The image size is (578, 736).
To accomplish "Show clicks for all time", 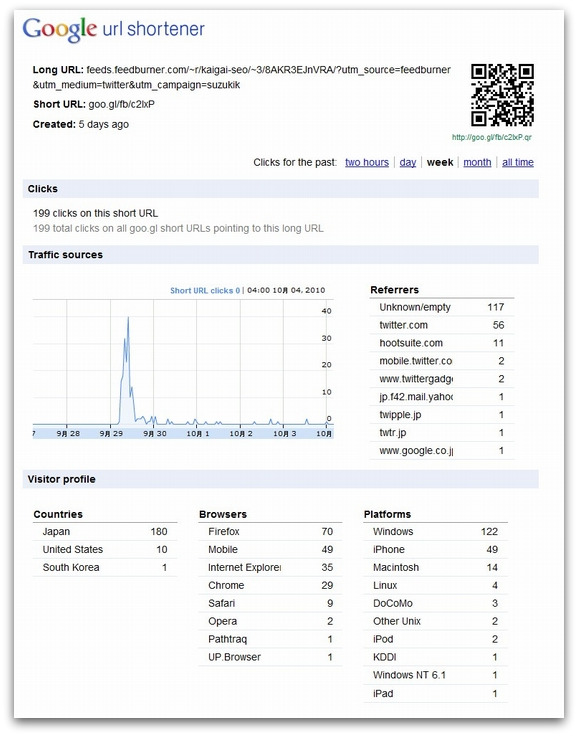I will [517, 162].
